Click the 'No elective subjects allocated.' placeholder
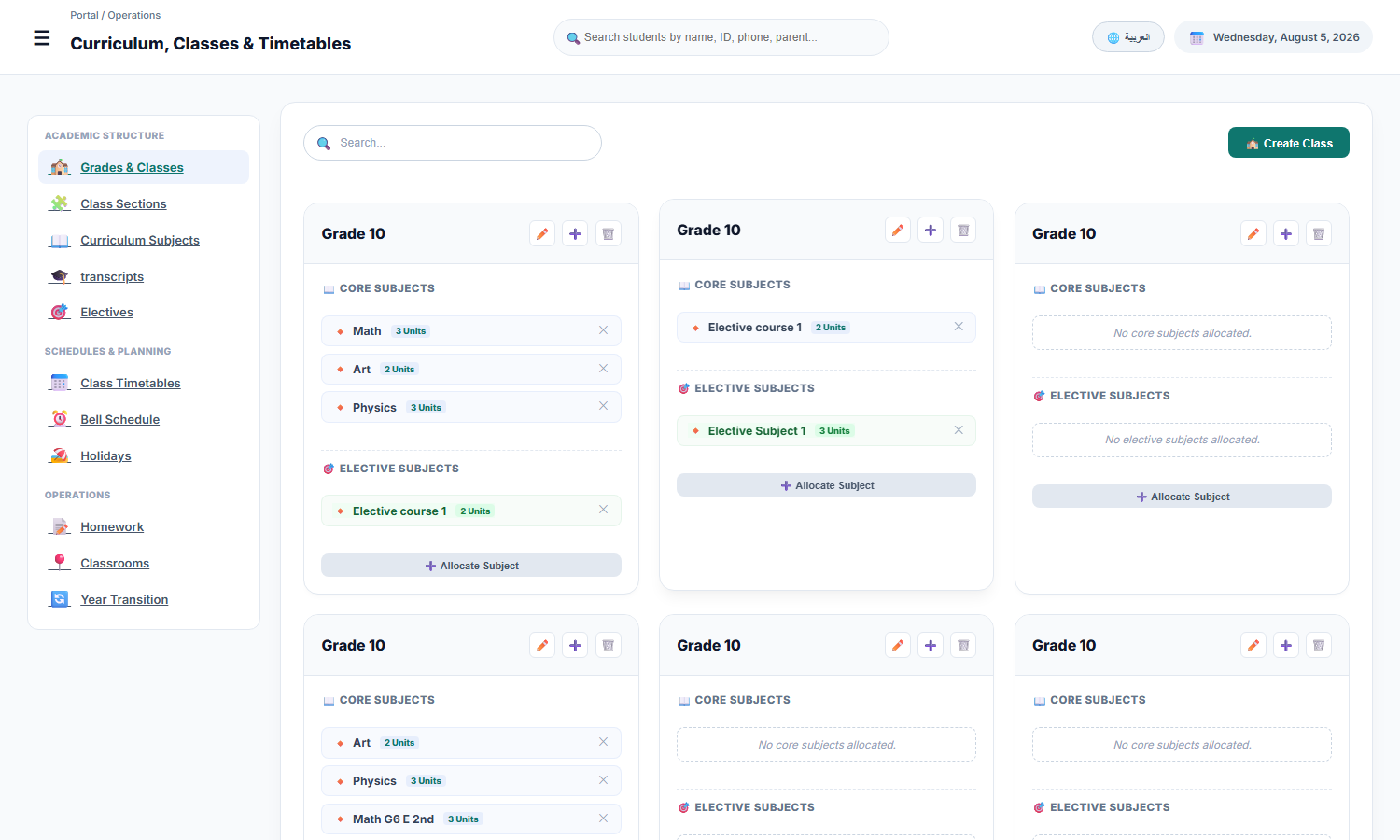This screenshot has width=1400, height=840. click(1182, 440)
